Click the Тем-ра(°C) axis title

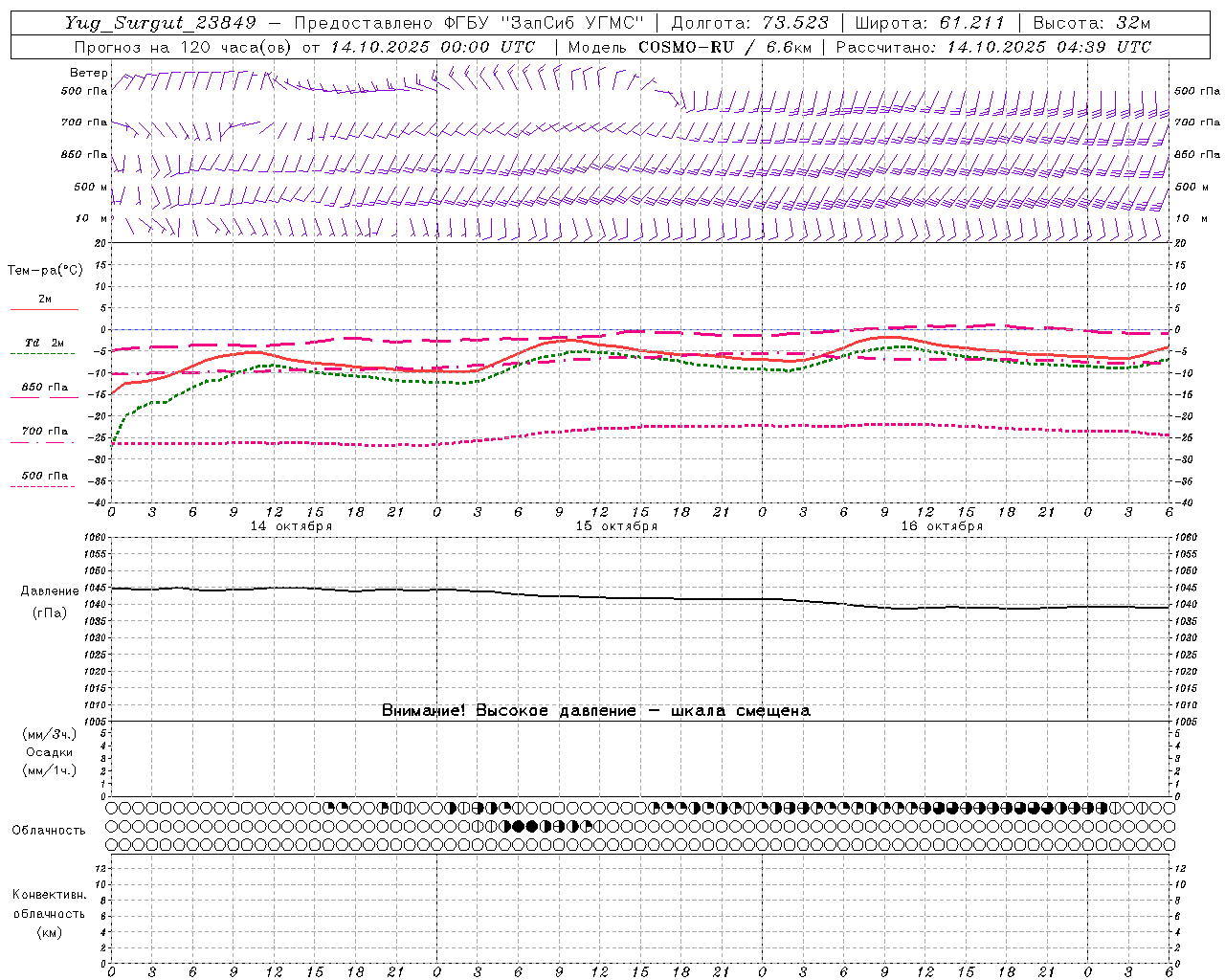pos(45,271)
